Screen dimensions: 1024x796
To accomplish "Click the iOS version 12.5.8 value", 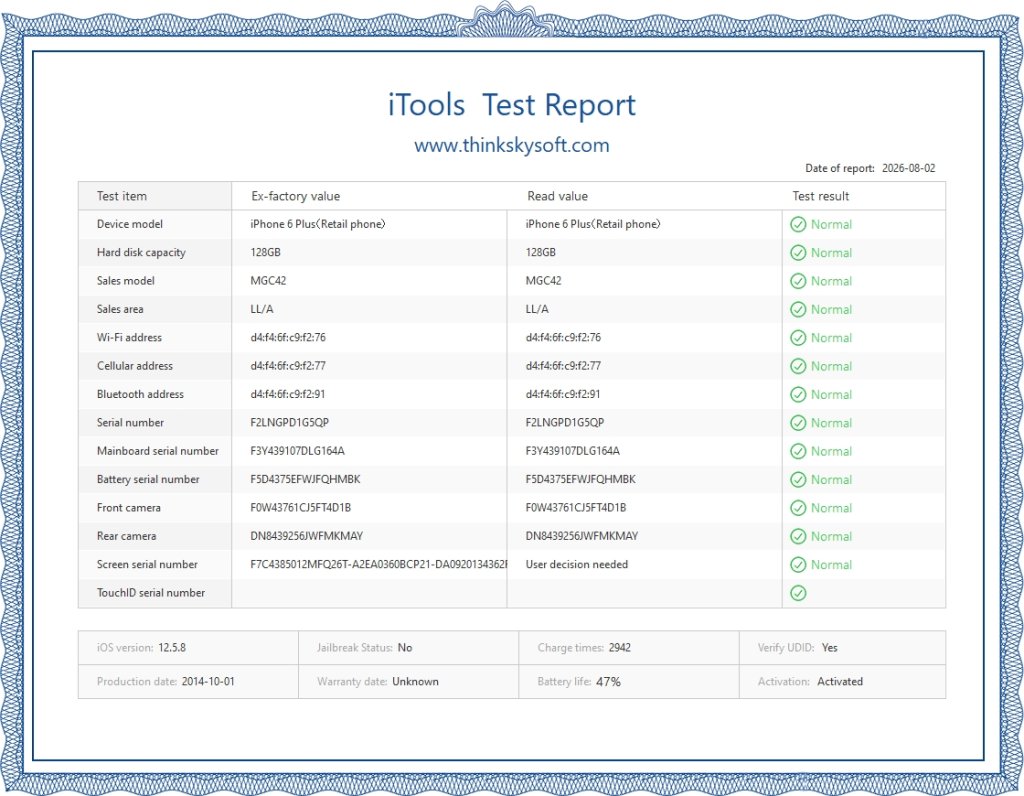I will (x=172, y=648).
